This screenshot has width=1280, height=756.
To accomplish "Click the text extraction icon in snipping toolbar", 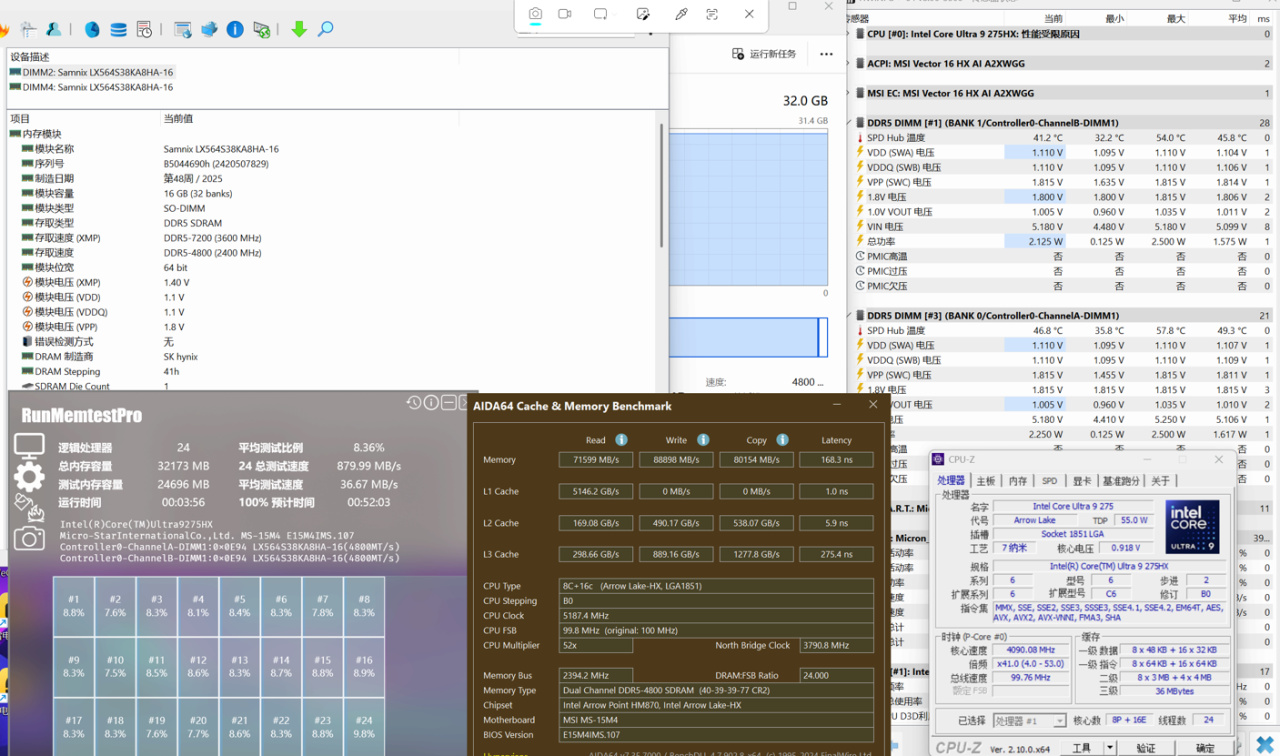I will 712,14.
